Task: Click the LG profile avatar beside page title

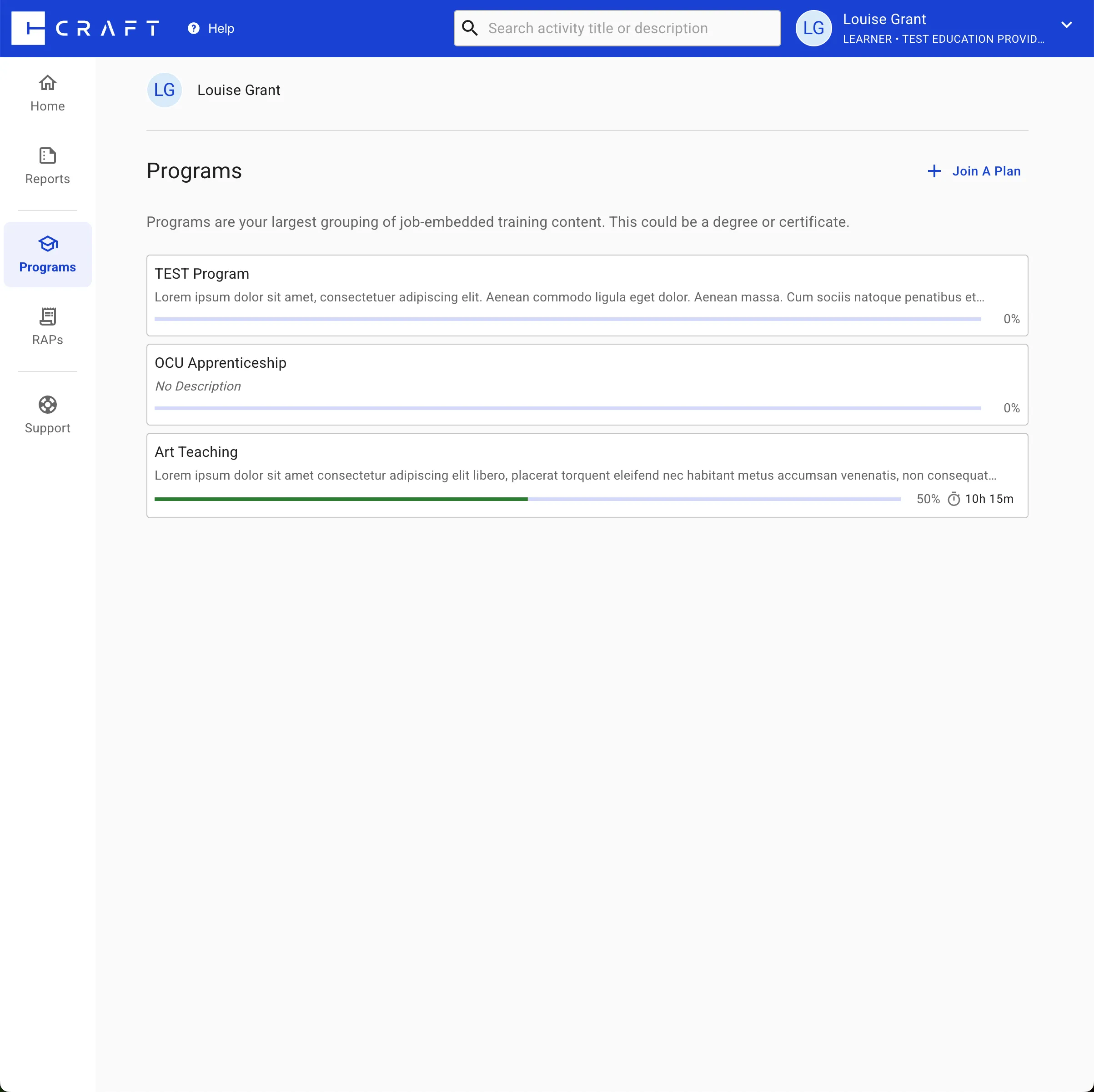Action: 164,90
